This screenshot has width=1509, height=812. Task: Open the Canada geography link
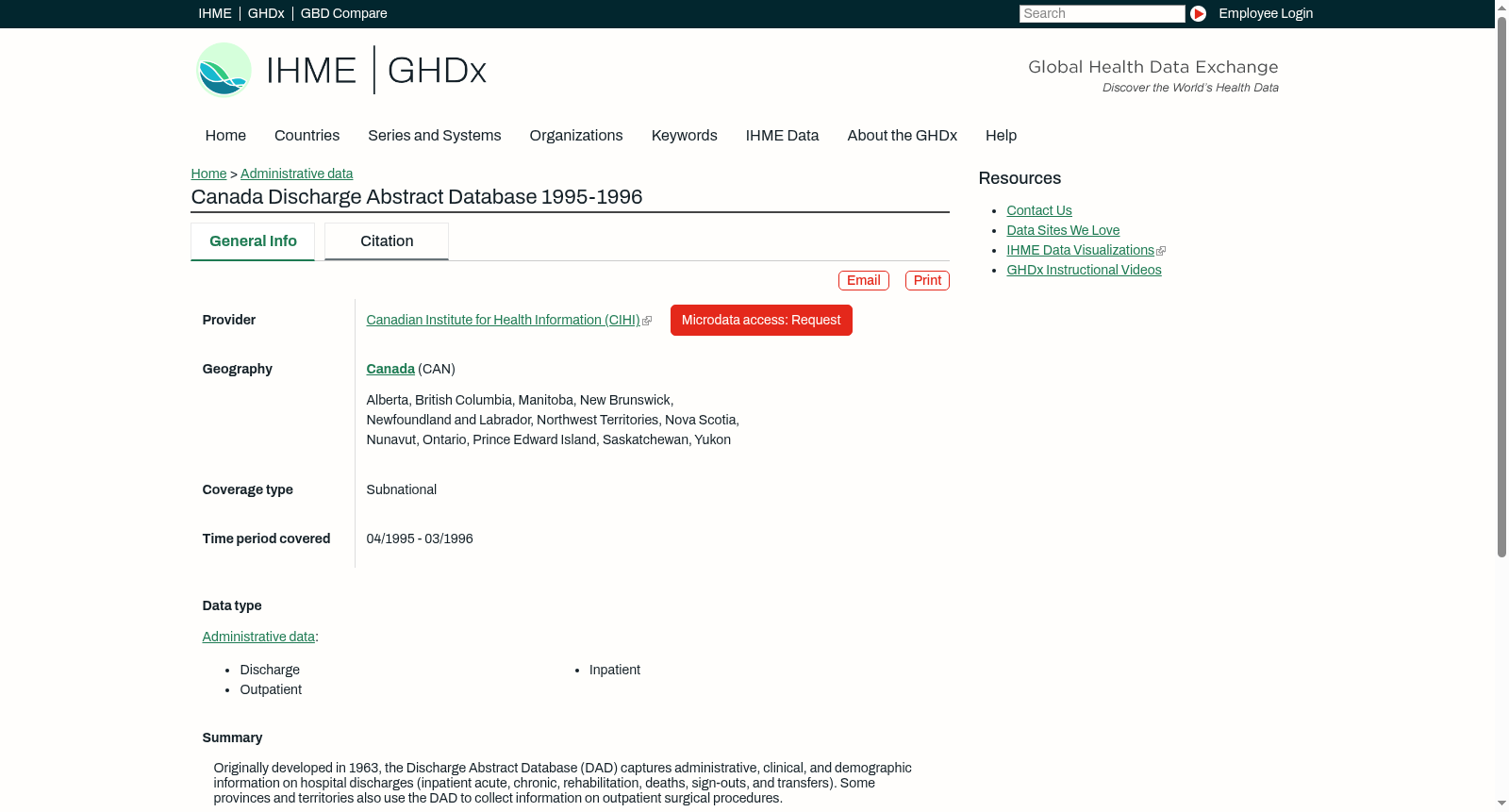(x=390, y=370)
